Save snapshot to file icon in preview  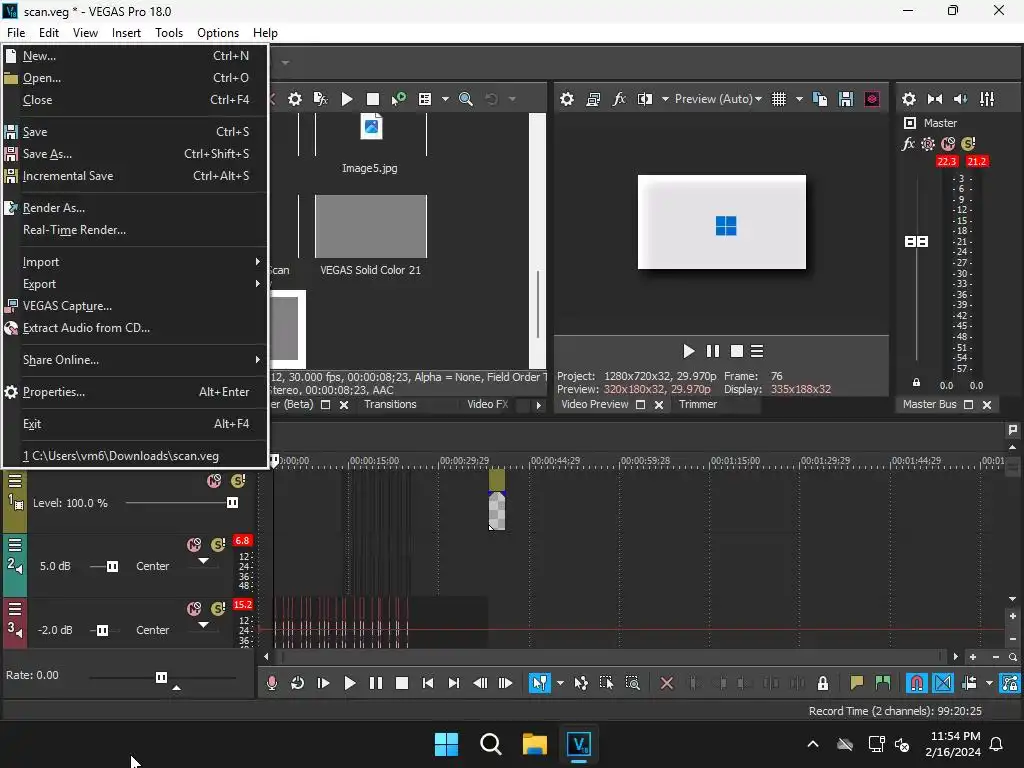click(846, 99)
